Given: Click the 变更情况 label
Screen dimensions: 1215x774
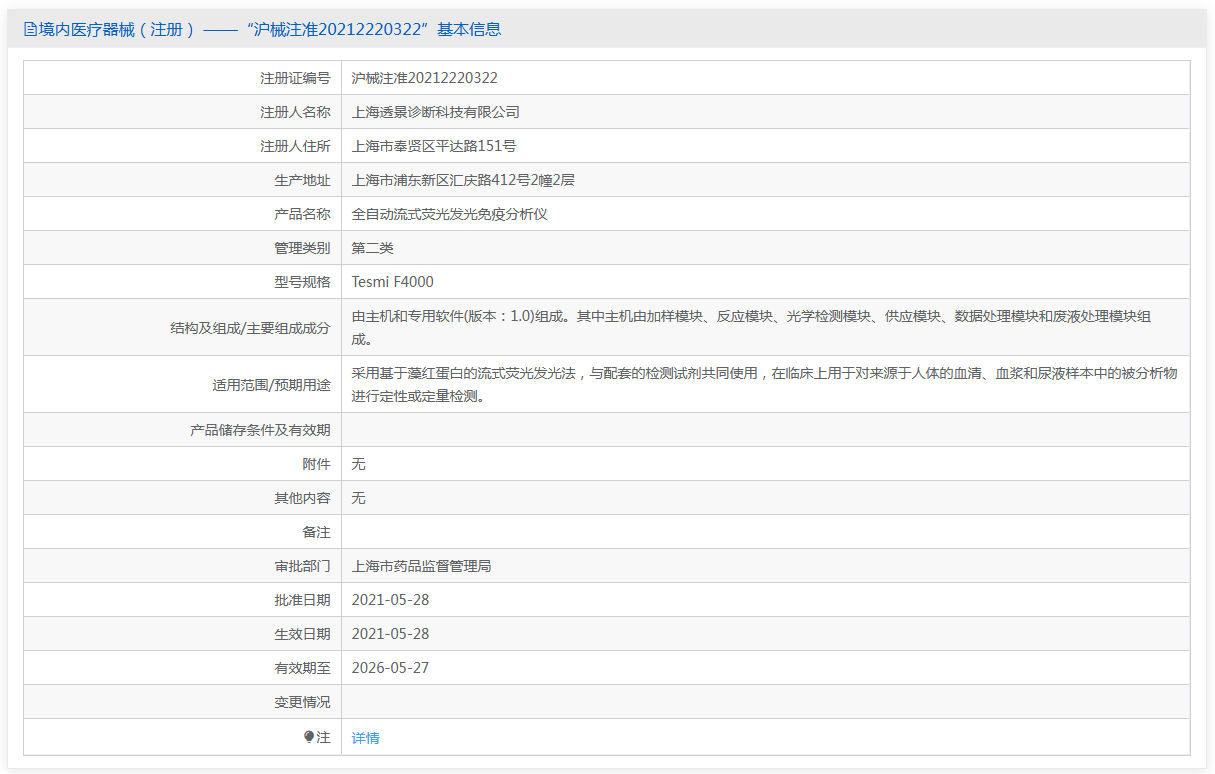Looking at the screenshot, I should click(x=302, y=702).
